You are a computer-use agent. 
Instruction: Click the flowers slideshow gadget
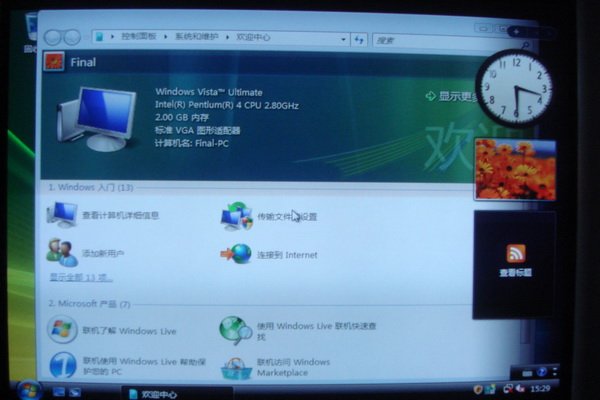[x=515, y=170]
